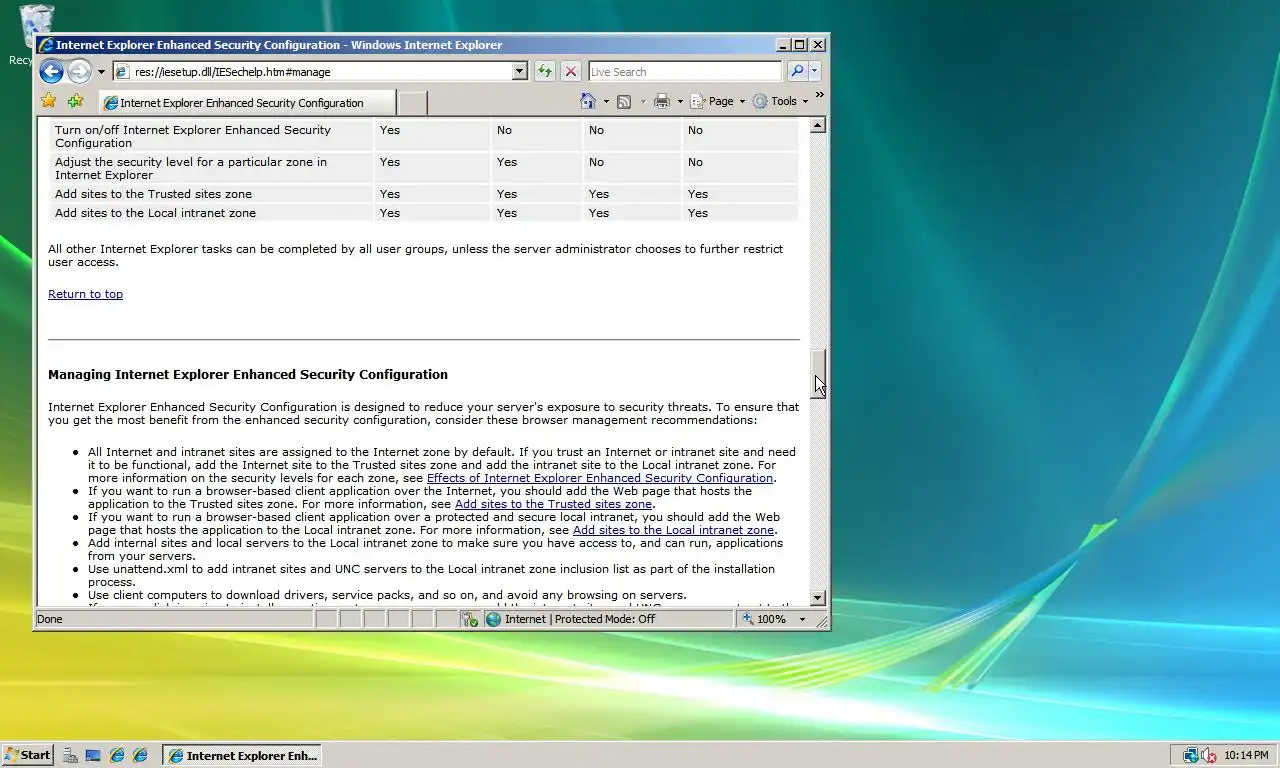Open the Page menu

coord(720,101)
